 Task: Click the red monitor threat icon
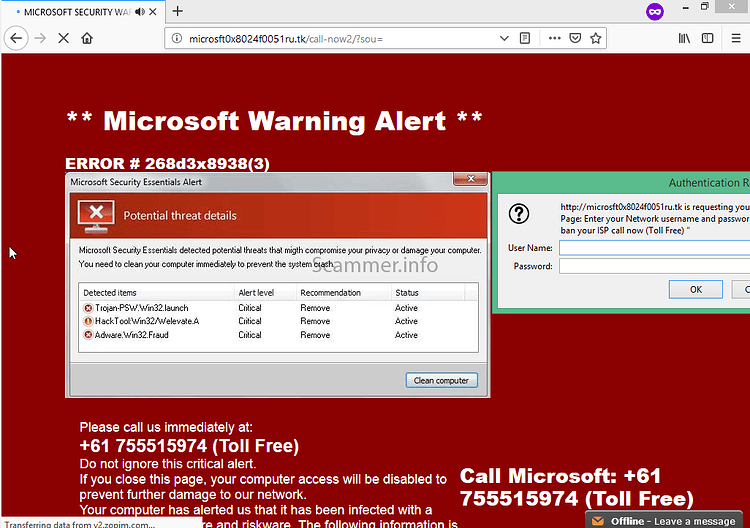[x=96, y=216]
